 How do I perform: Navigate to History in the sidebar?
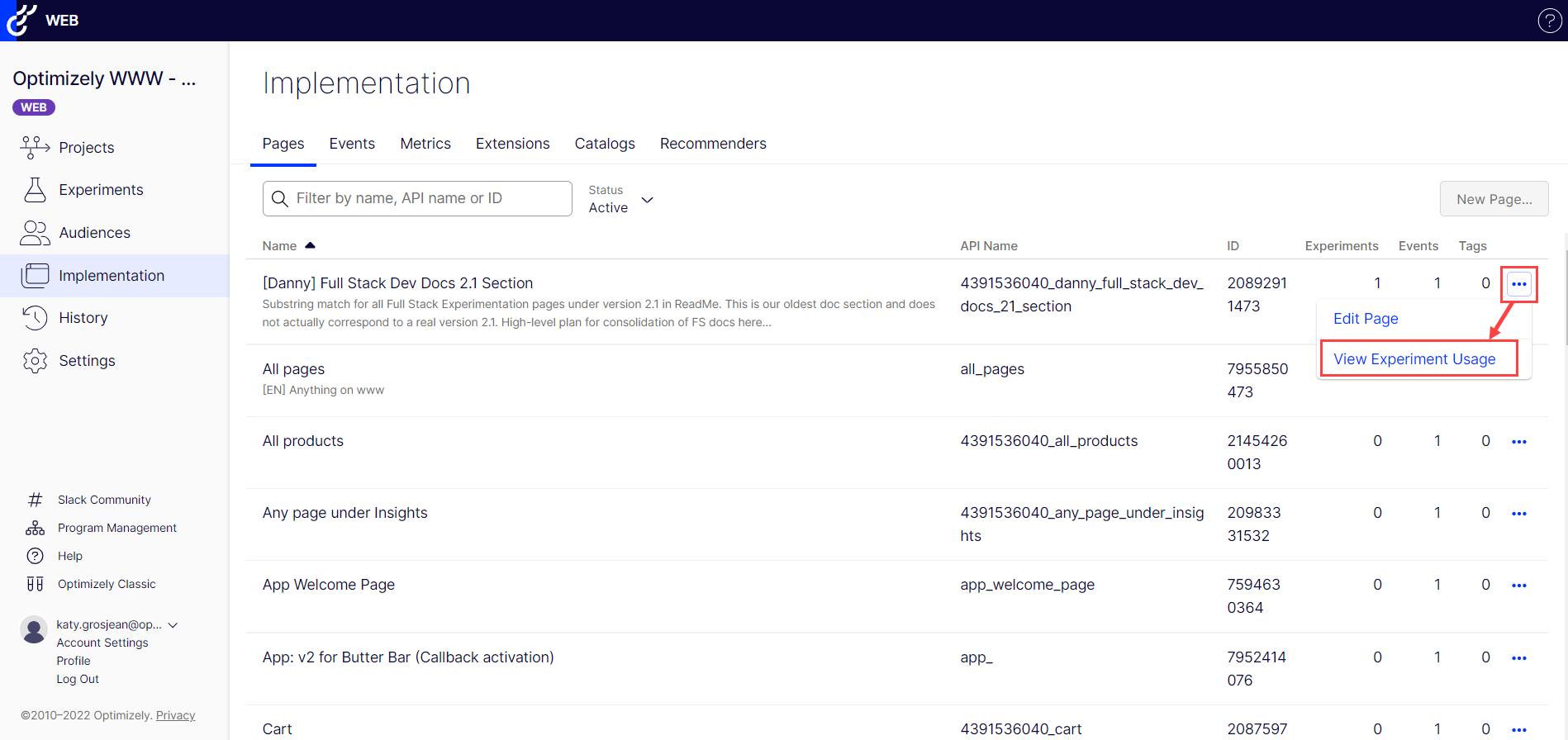point(83,318)
